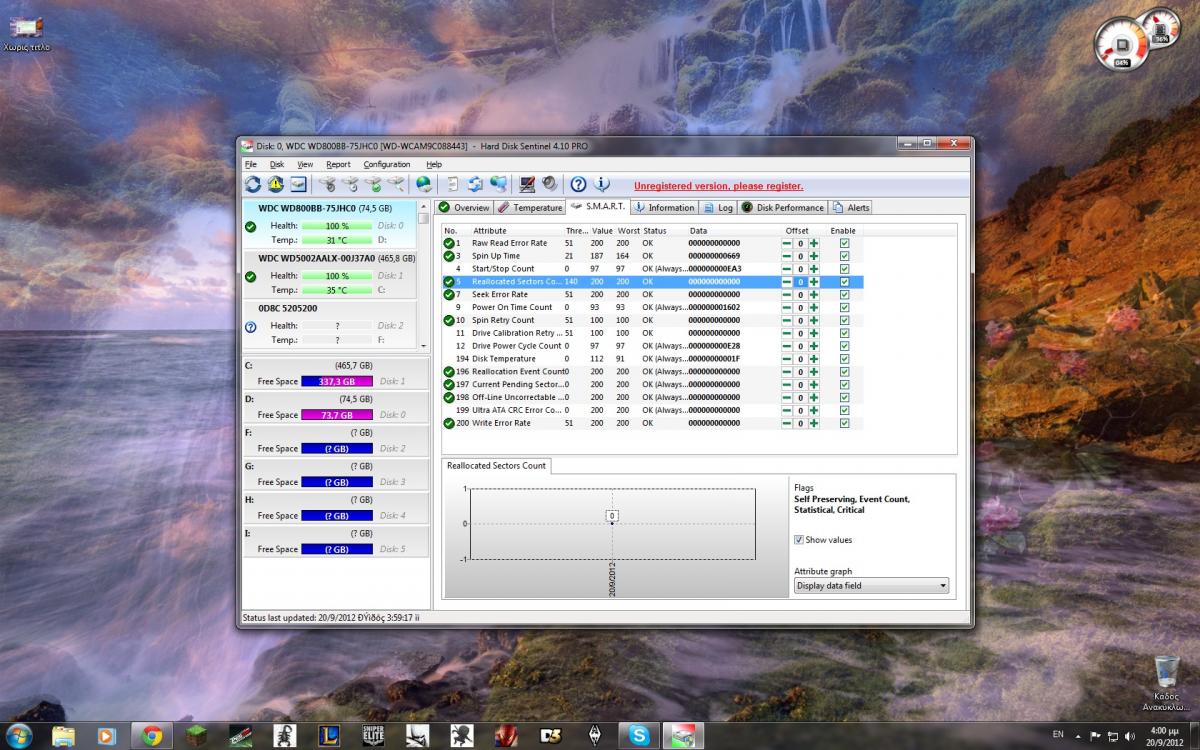Select the WDC WD5002AALX-00J37A0 disk entry
Viewport: 1200px width, 750px height.
(x=329, y=274)
